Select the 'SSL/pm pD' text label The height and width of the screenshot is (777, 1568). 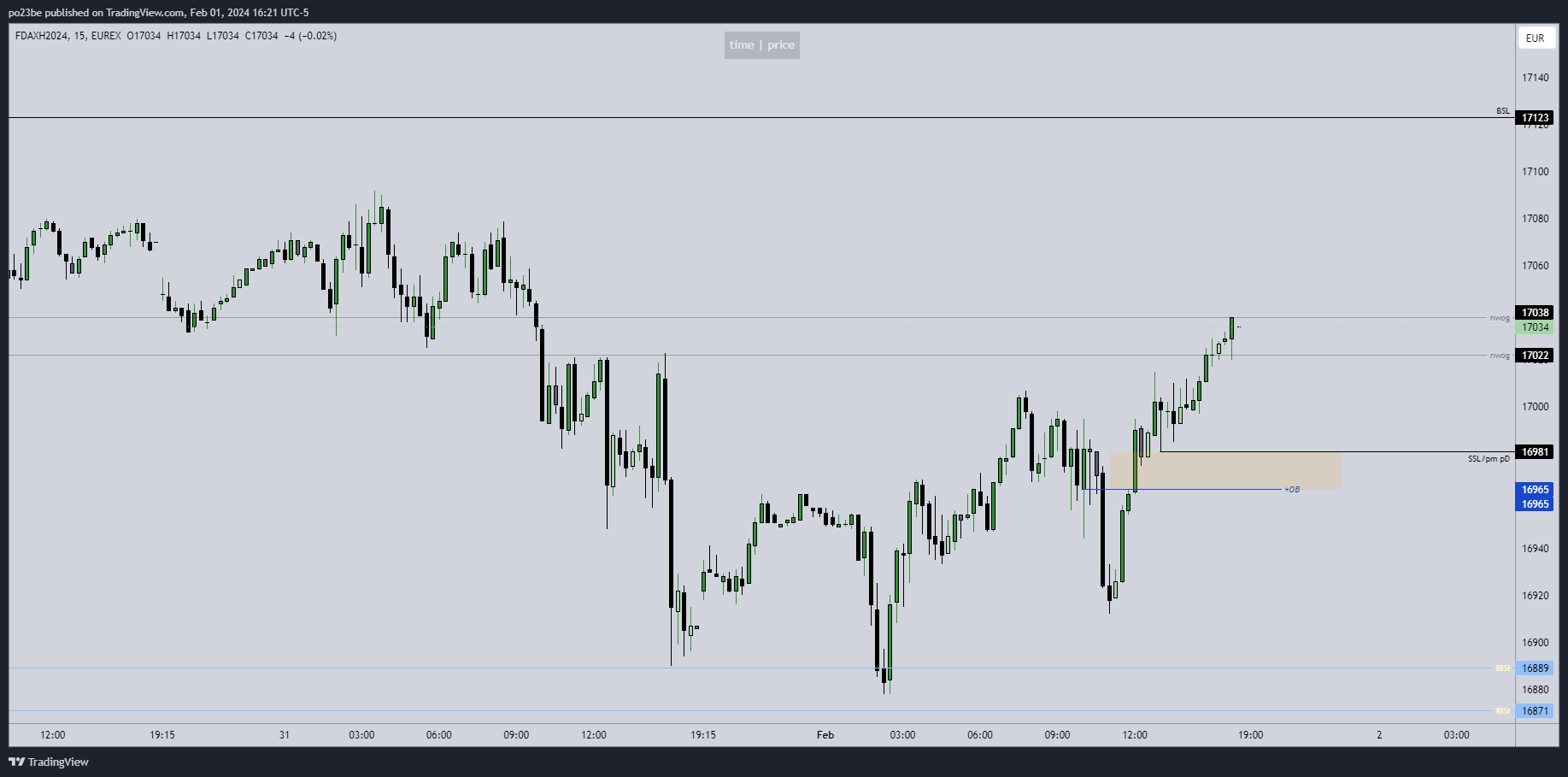[1489, 459]
